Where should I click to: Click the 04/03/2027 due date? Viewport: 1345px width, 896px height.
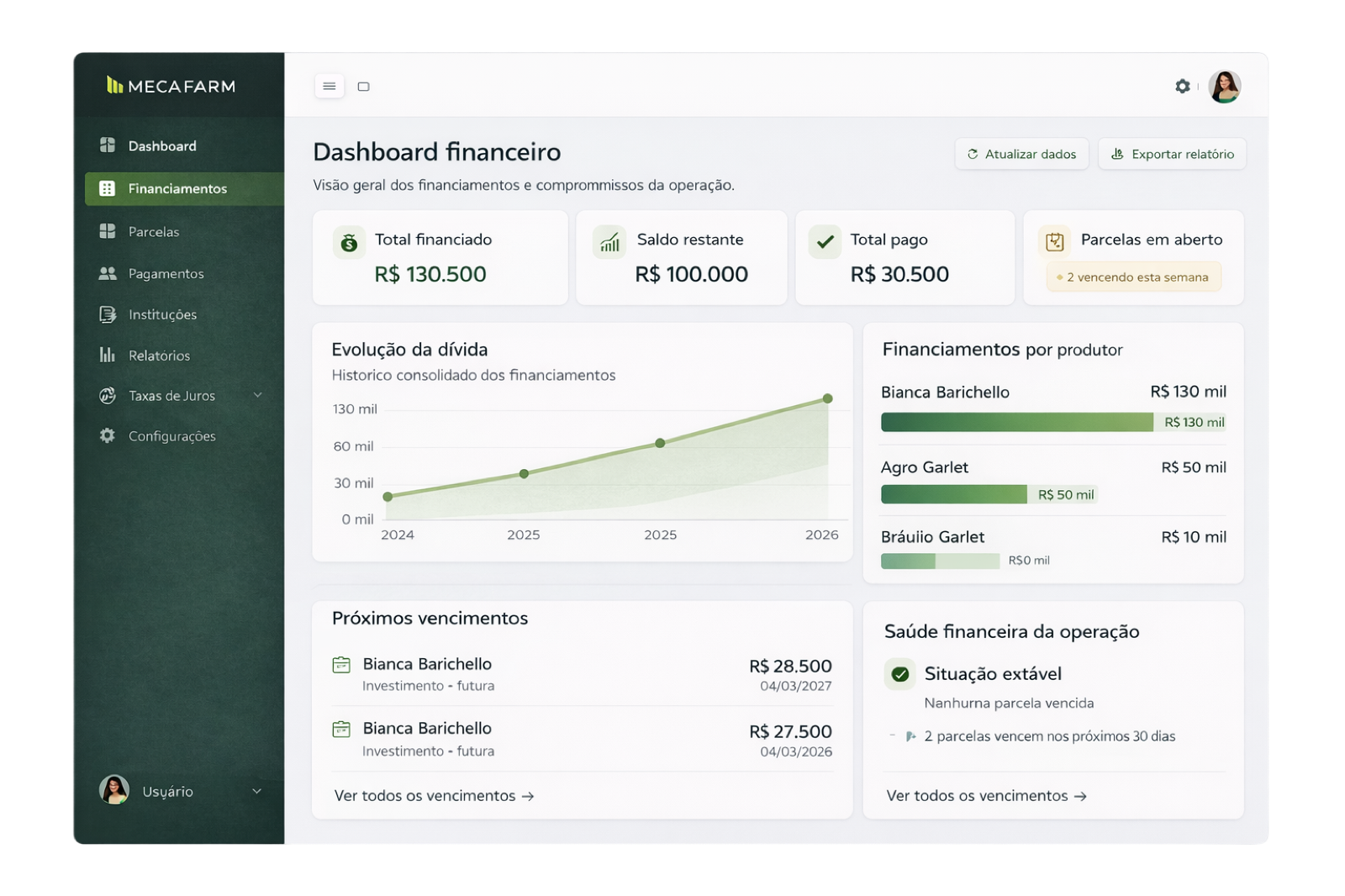[x=796, y=686]
